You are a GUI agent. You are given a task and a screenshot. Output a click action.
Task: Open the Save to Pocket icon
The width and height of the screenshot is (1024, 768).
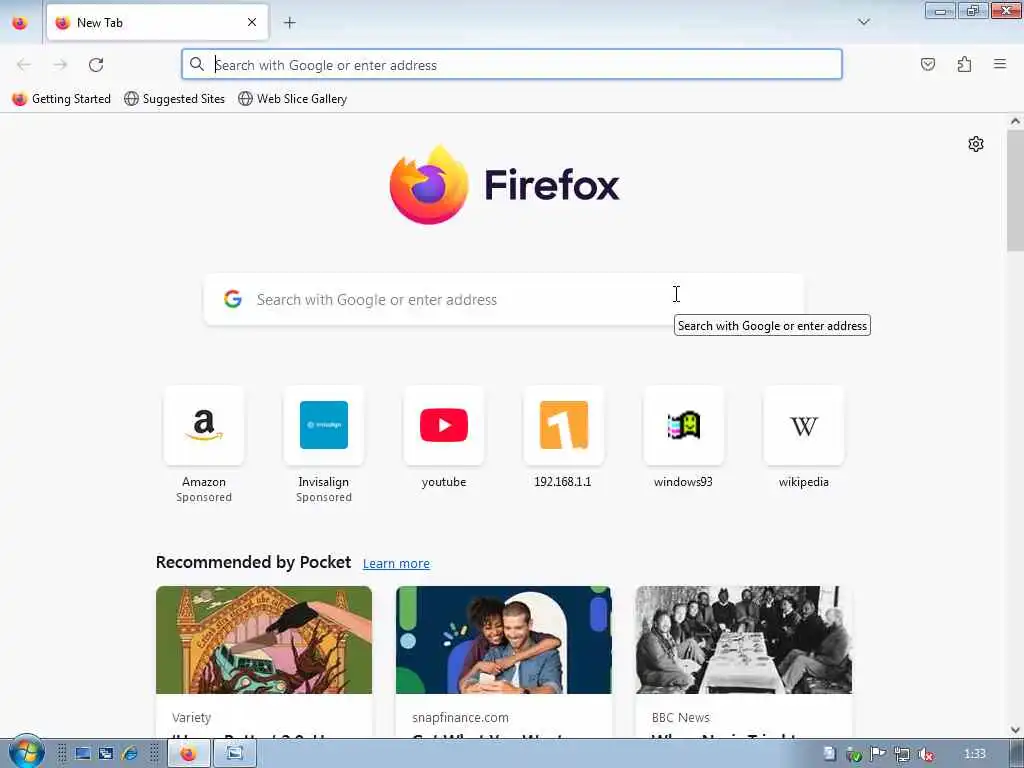[927, 65]
